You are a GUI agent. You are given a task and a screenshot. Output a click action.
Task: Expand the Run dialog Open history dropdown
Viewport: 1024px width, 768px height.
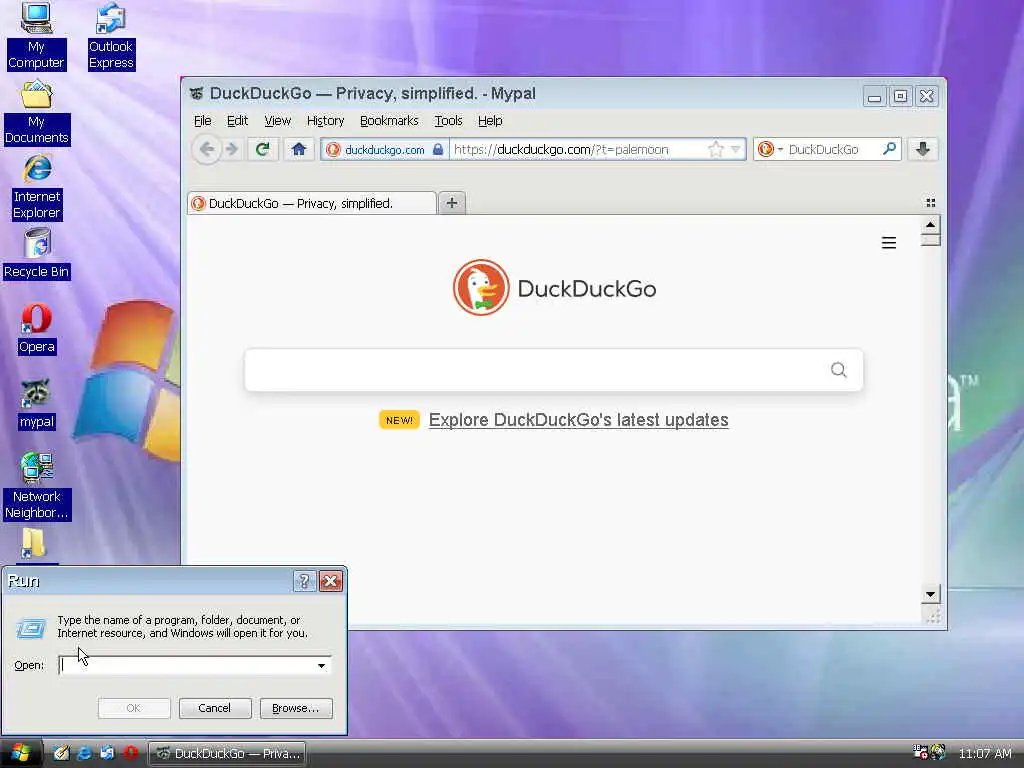[x=321, y=665]
